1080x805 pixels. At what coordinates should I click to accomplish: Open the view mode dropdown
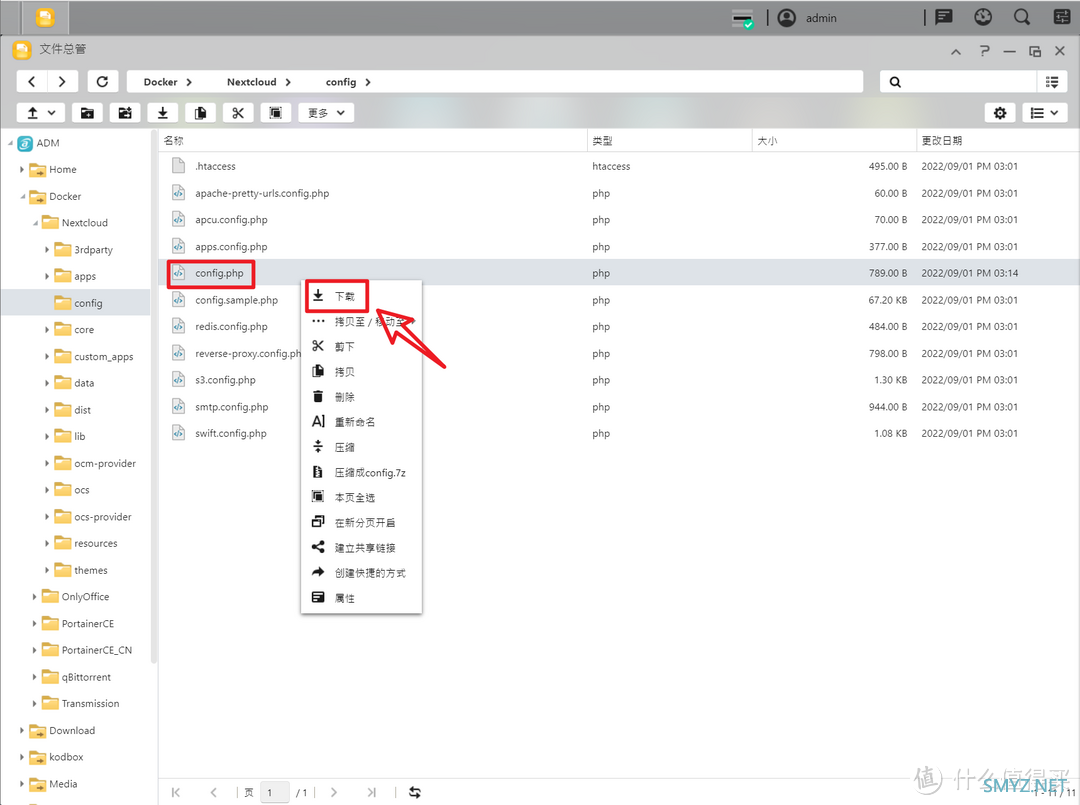[1044, 113]
